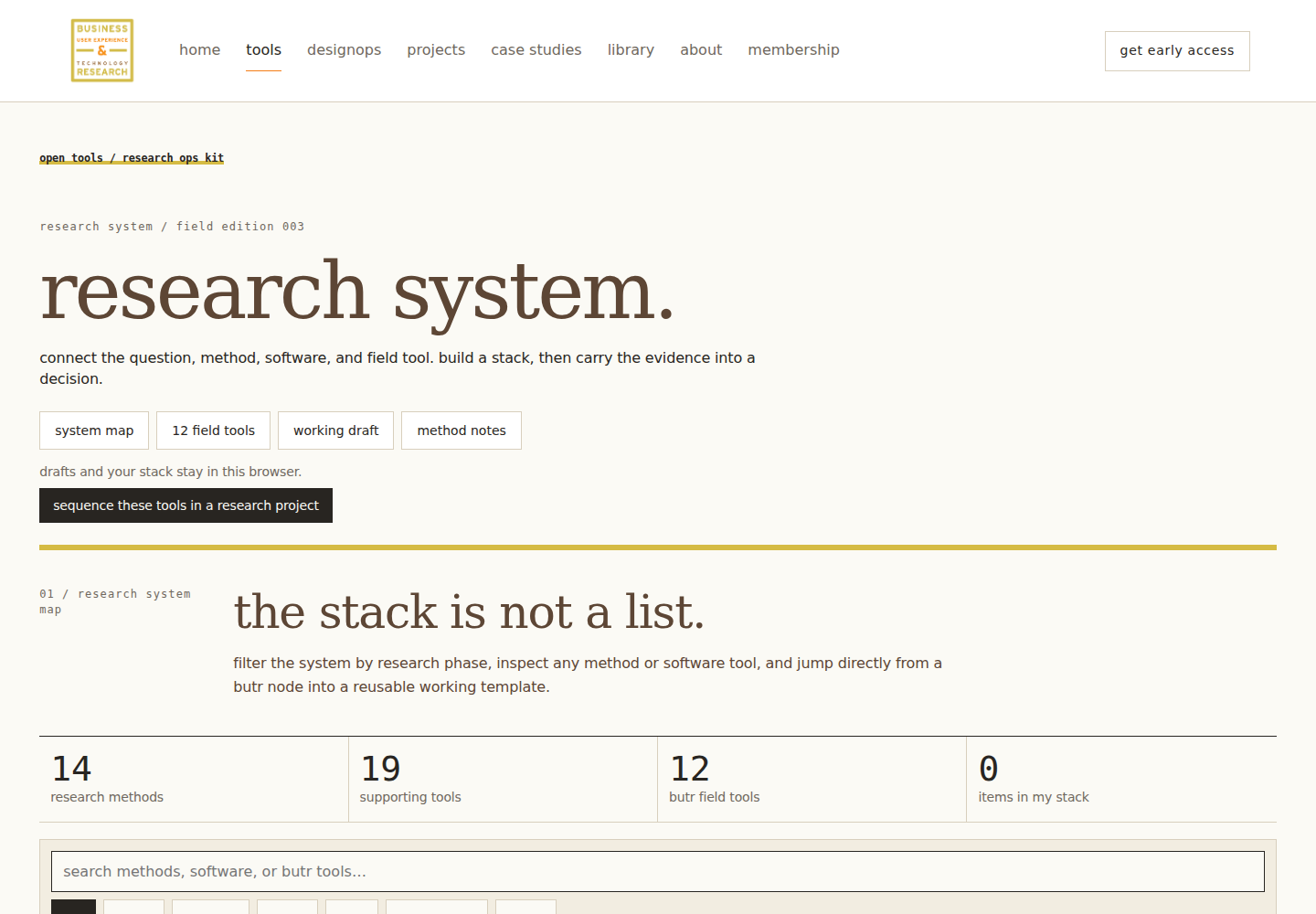The width and height of the screenshot is (1316, 914).
Task: Open the designops section
Action: coord(344,49)
